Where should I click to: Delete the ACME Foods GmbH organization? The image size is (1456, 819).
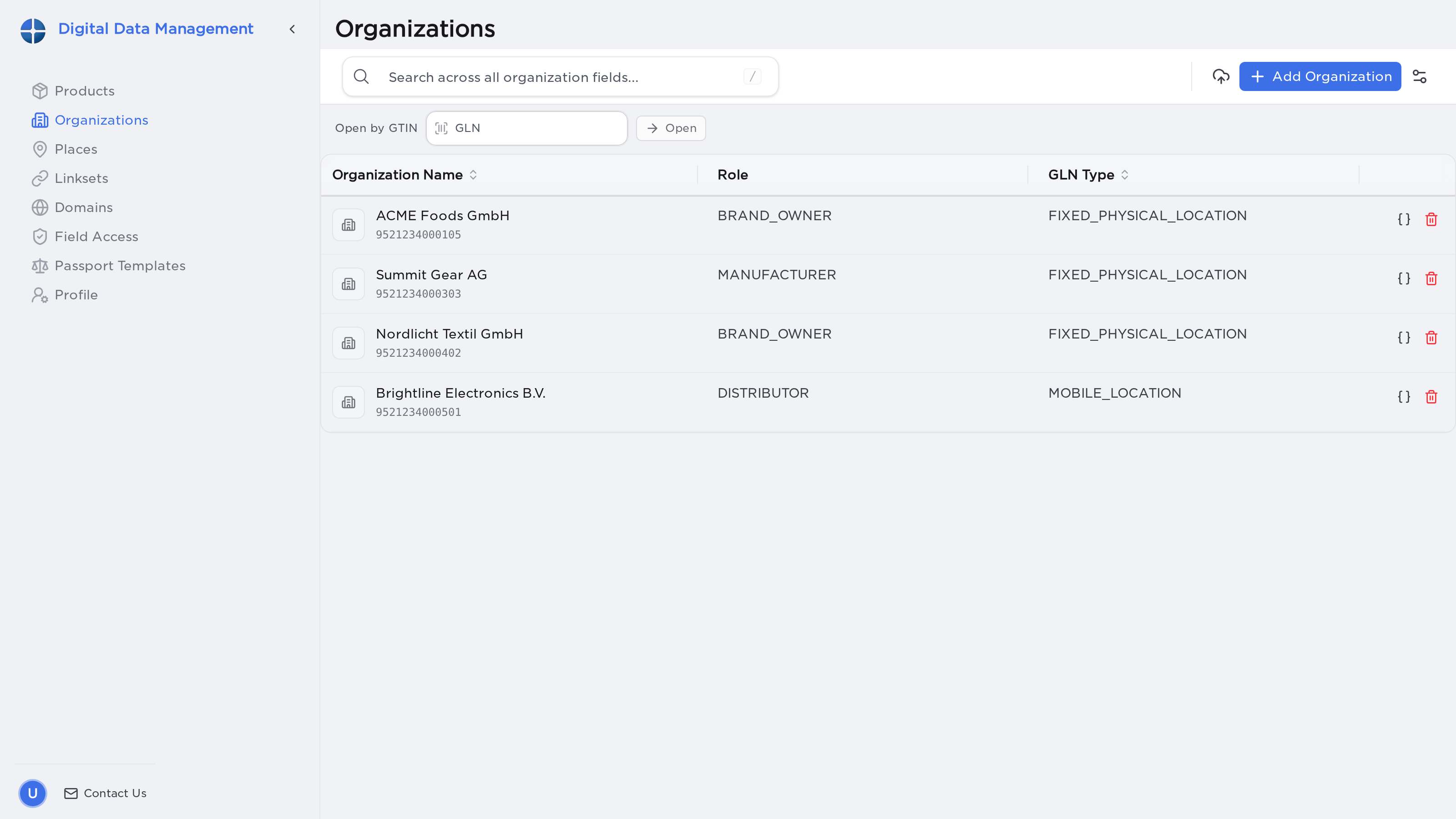(1431, 219)
